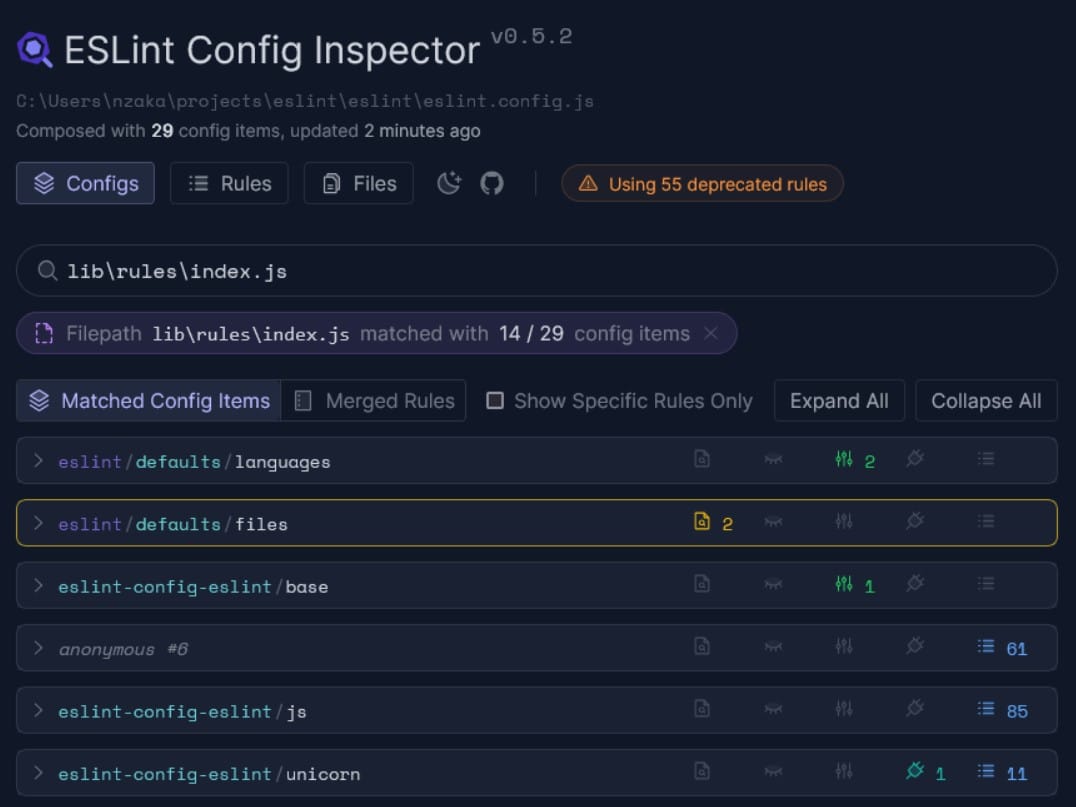Click the rules list icon on eslint/defaults/files row

click(986, 521)
